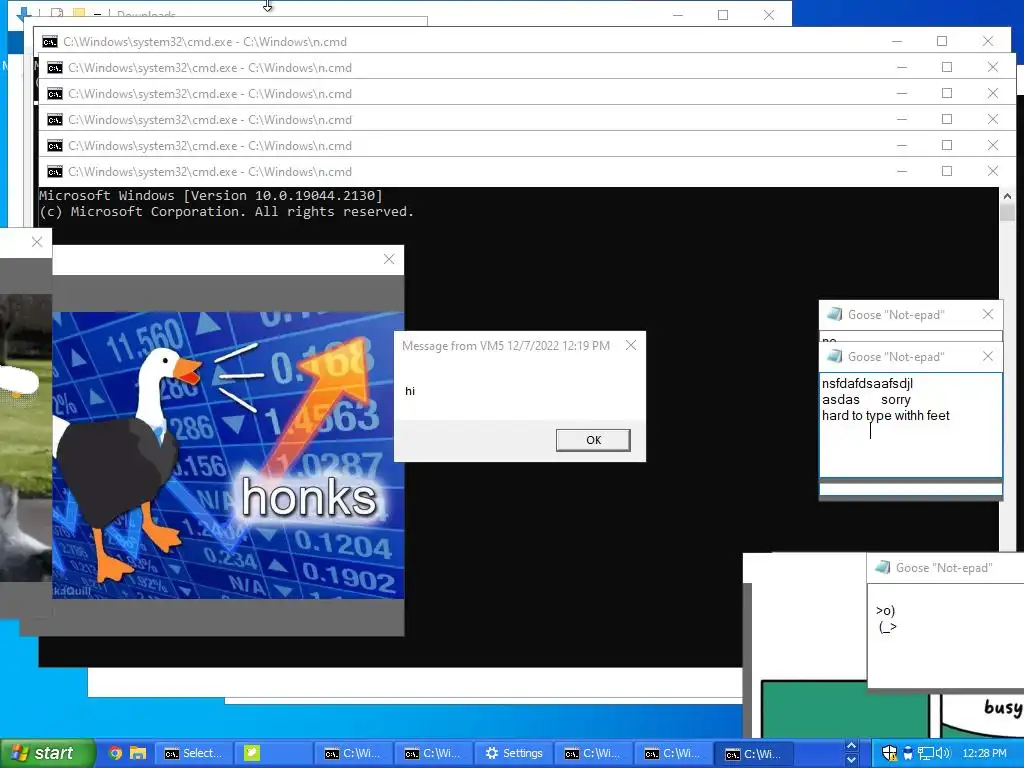Open Windows Security shield tray icon

(889, 753)
